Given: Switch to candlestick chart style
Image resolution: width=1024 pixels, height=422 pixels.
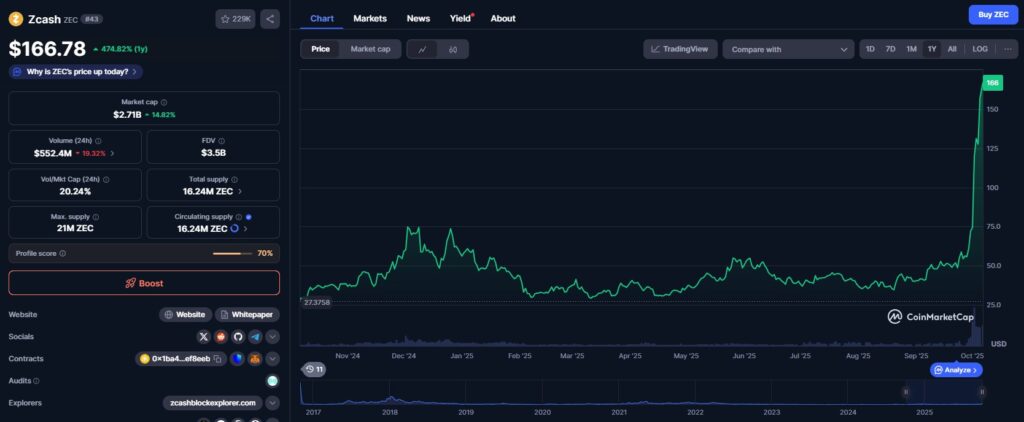Looking at the screenshot, I should coord(453,49).
